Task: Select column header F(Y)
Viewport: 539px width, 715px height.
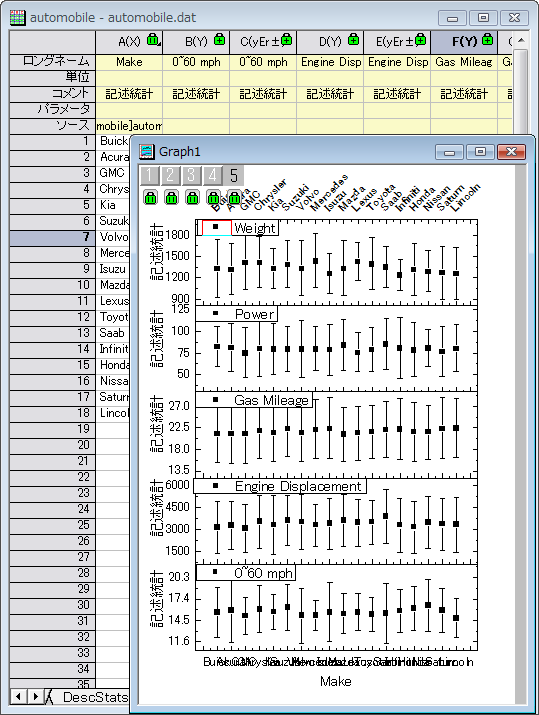Action: tap(464, 42)
